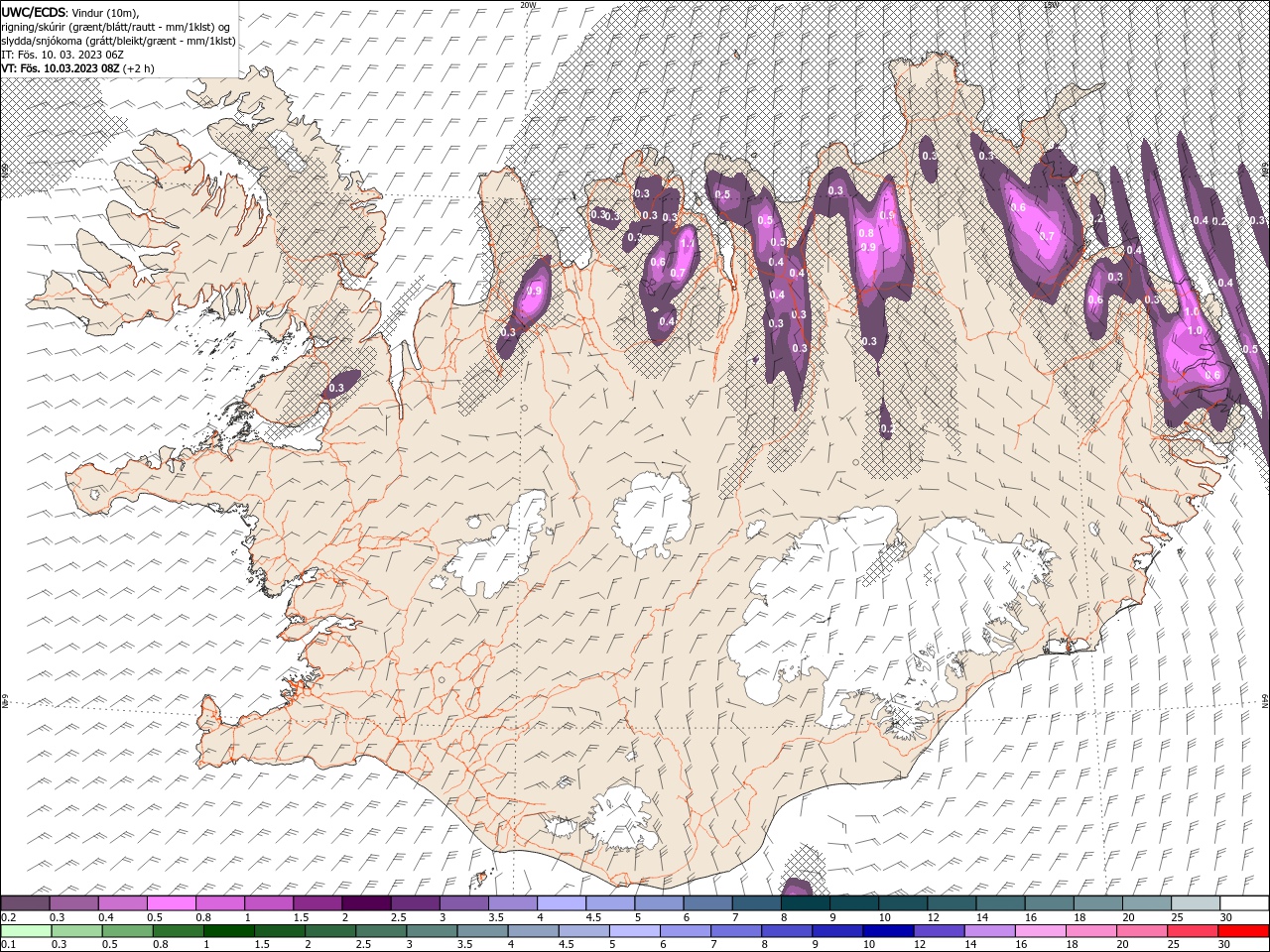Click the '1.1' precipitation value on the north coast
Screen dimensions: 1270x952
point(687,243)
